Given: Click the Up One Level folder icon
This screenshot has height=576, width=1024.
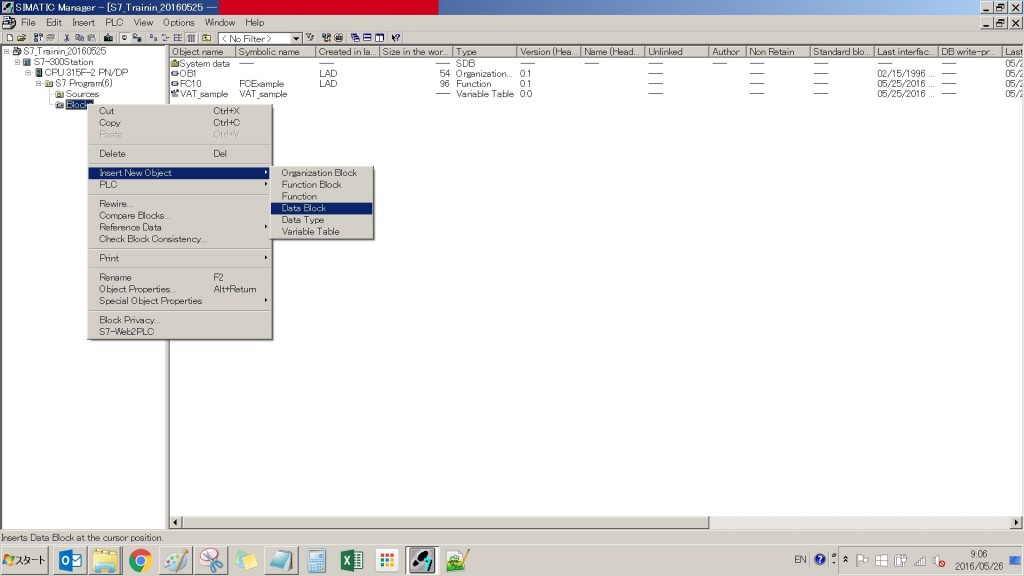Looking at the screenshot, I should 206,38.
